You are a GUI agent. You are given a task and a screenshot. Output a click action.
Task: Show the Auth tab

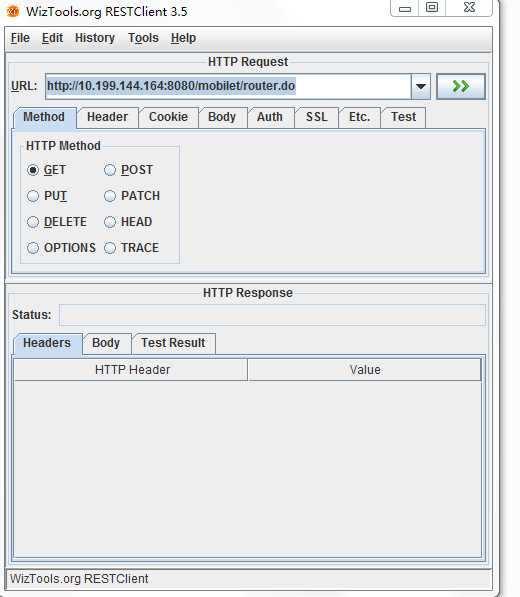pyautogui.click(x=270, y=117)
